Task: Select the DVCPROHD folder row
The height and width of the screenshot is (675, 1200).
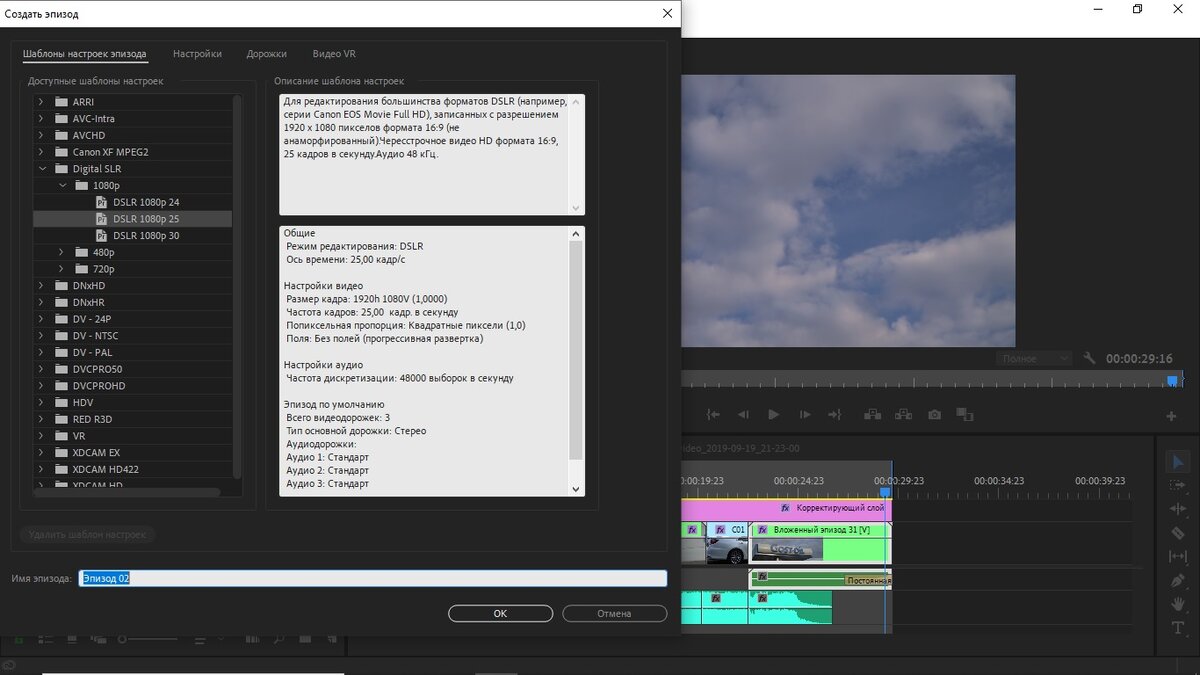Action: click(132, 385)
